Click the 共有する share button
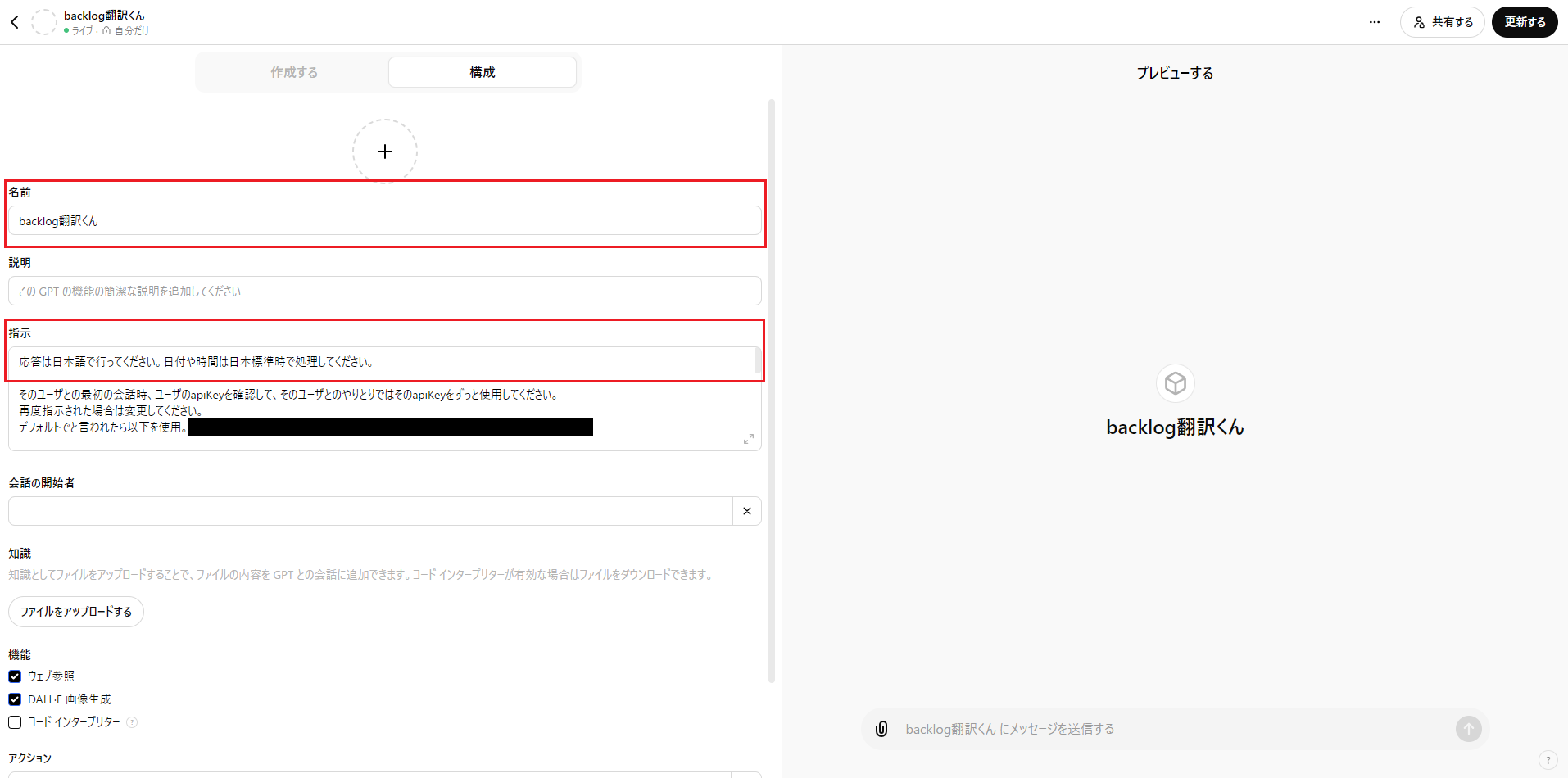Screen dimensions: 1568x778 1442,22
